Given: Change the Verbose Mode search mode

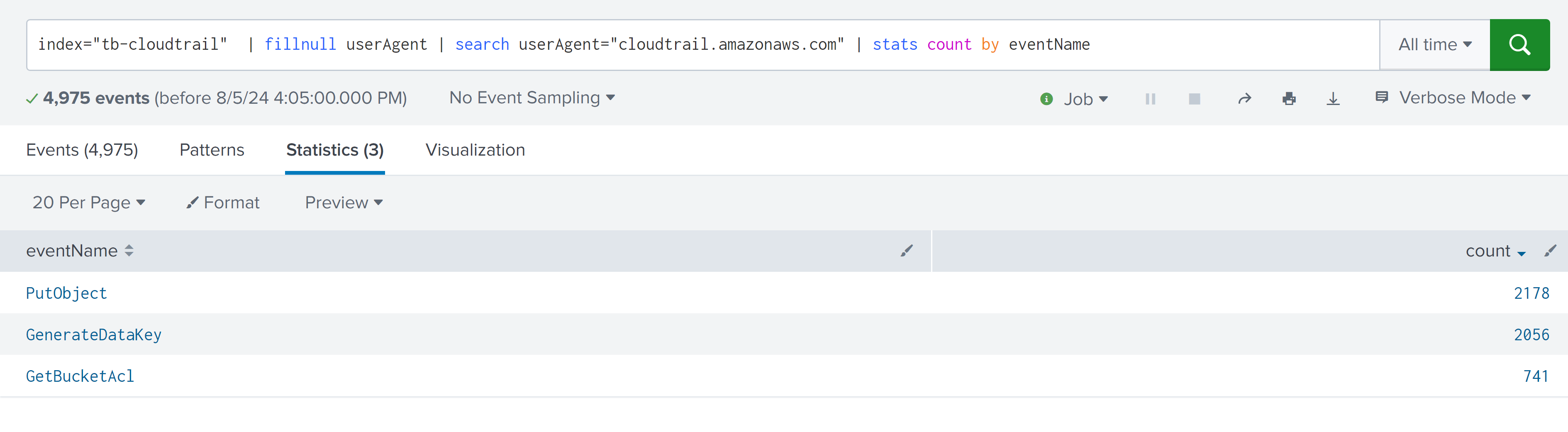Looking at the screenshot, I should (x=1456, y=98).
